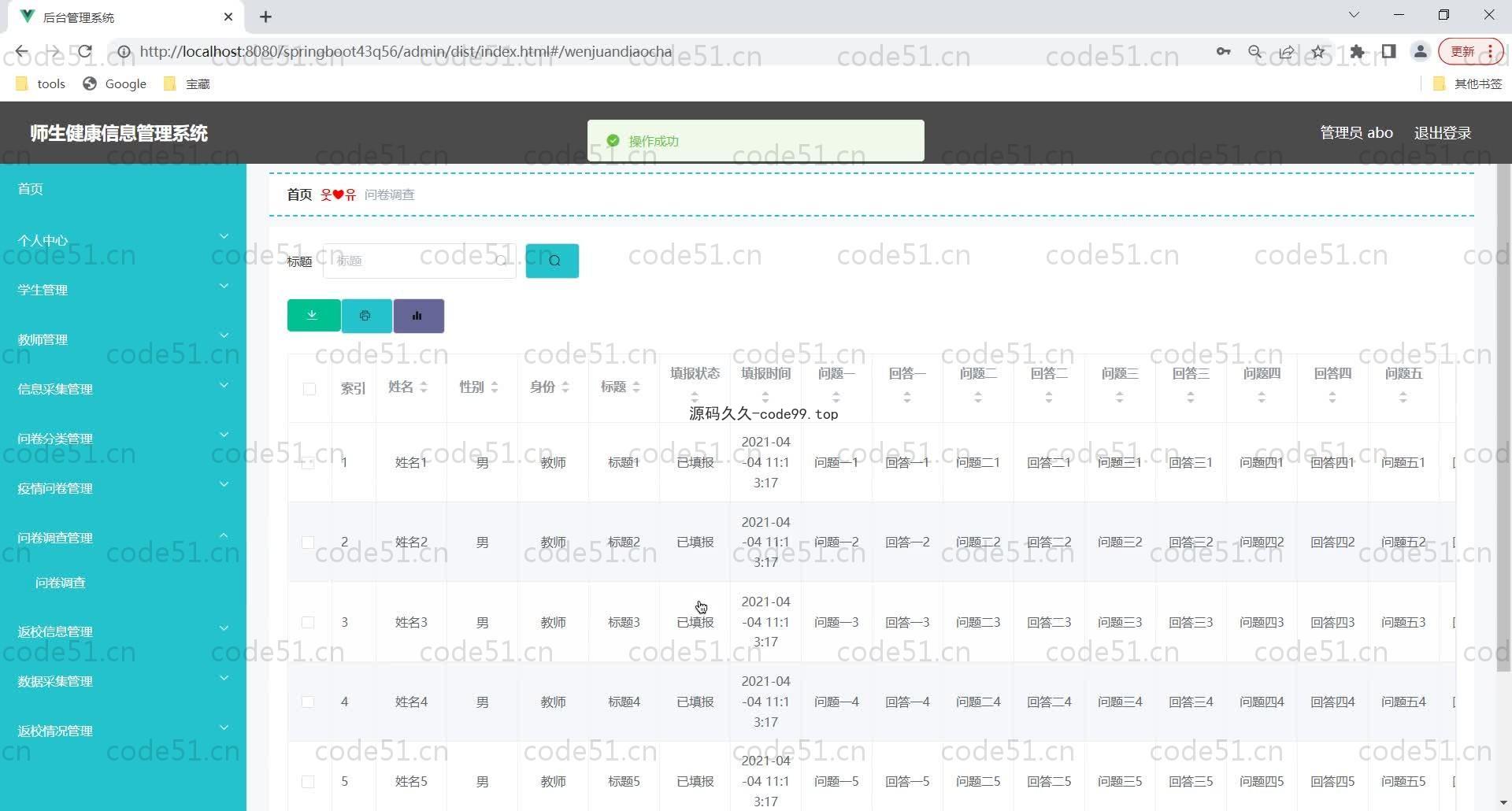Image resolution: width=1512 pixels, height=811 pixels.
Task: Sort by 姓名 column arrows
Action: (424, 387)
